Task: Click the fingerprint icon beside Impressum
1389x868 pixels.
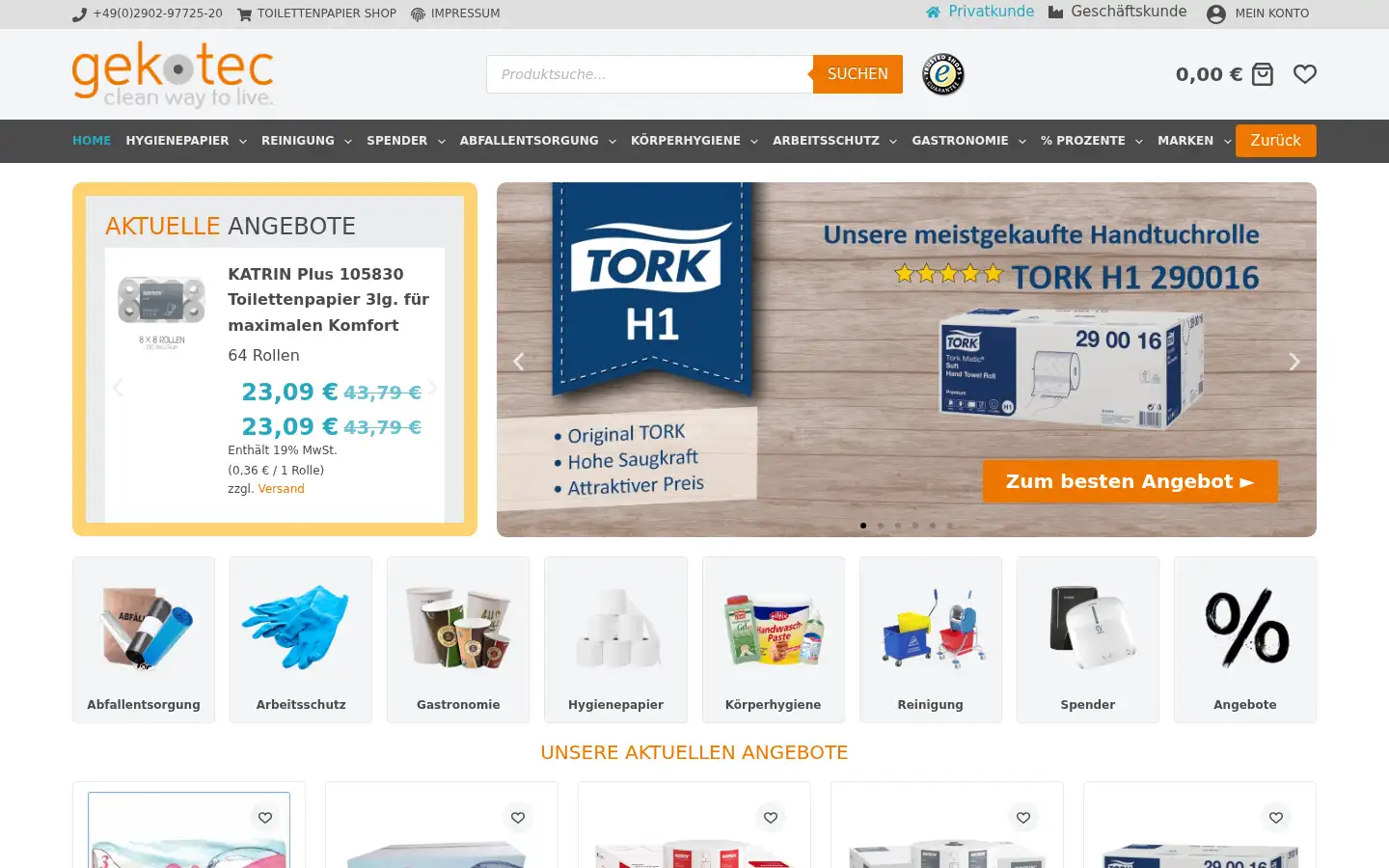Action: (x=418, y=14)
